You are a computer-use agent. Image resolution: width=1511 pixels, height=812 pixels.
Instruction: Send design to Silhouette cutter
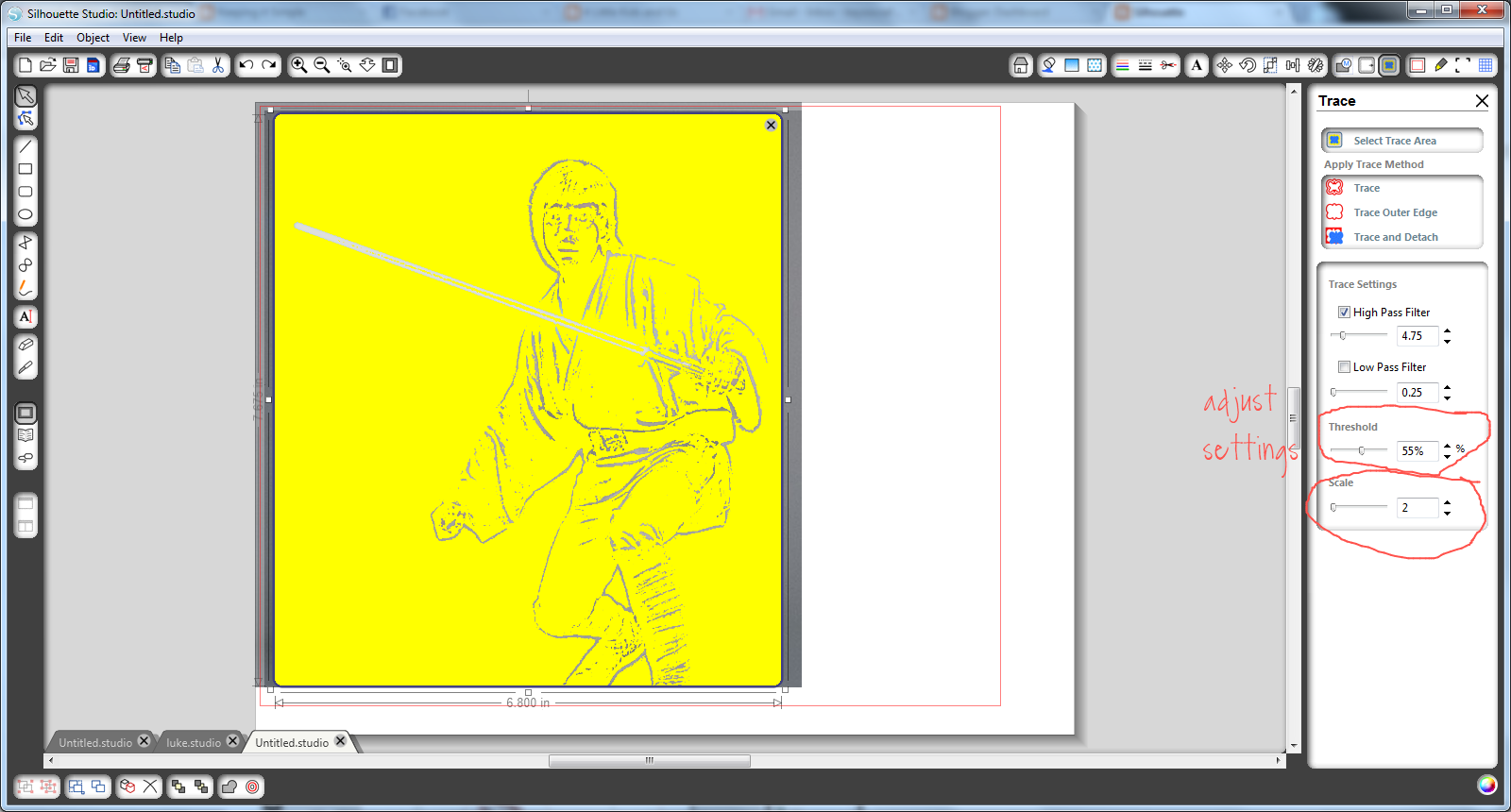click(144, 65)
